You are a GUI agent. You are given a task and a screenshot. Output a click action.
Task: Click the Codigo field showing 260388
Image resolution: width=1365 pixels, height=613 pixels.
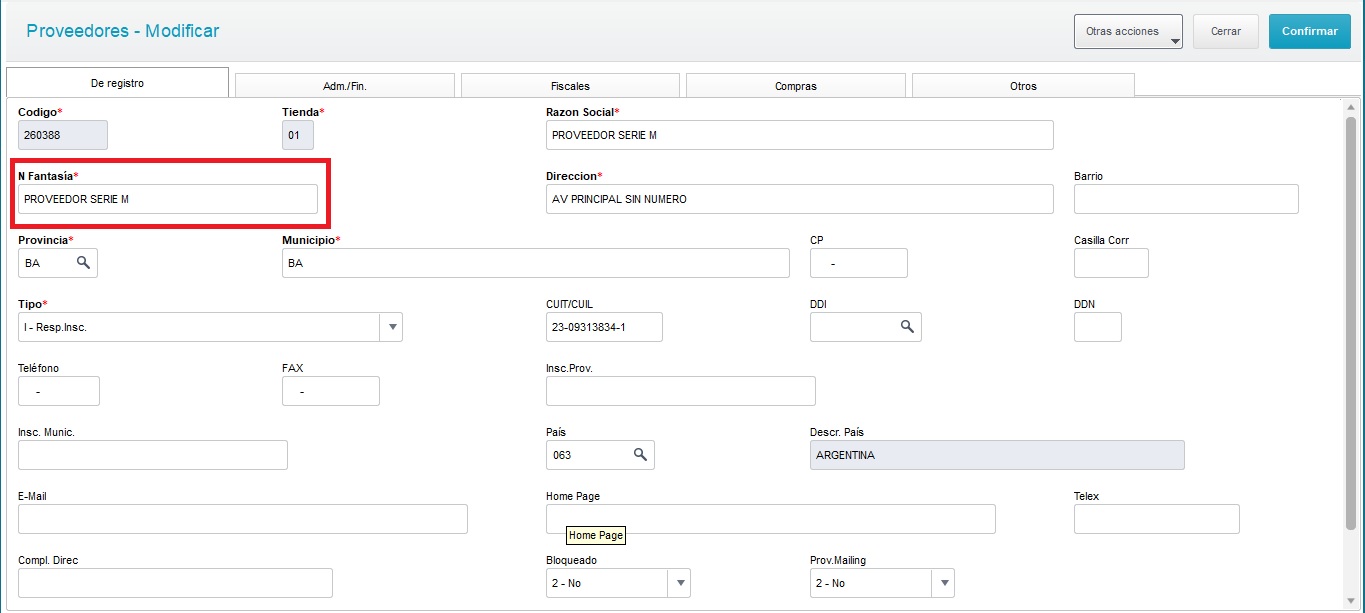(63, 135)
